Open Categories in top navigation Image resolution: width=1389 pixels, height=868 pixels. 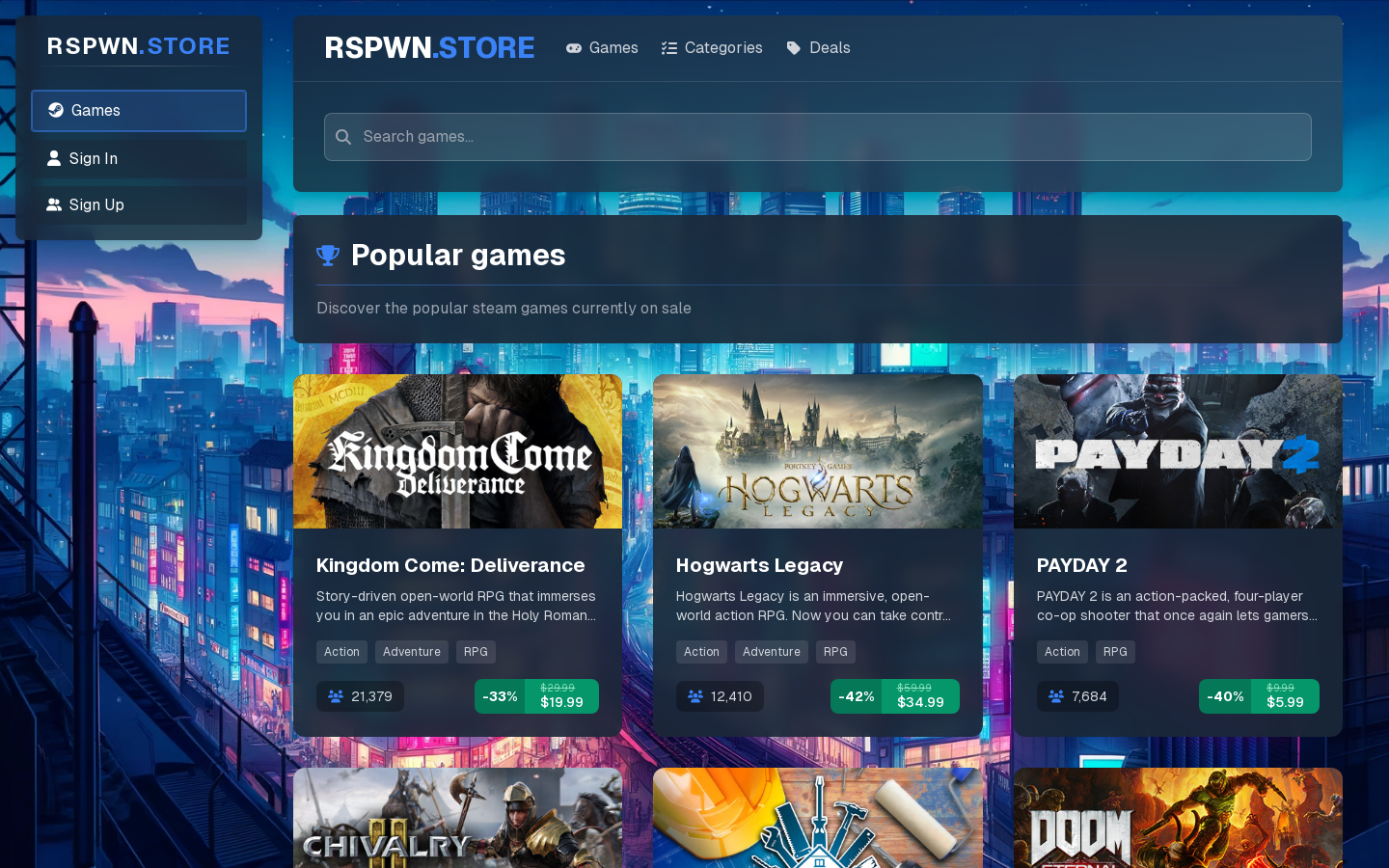point(712,48)
